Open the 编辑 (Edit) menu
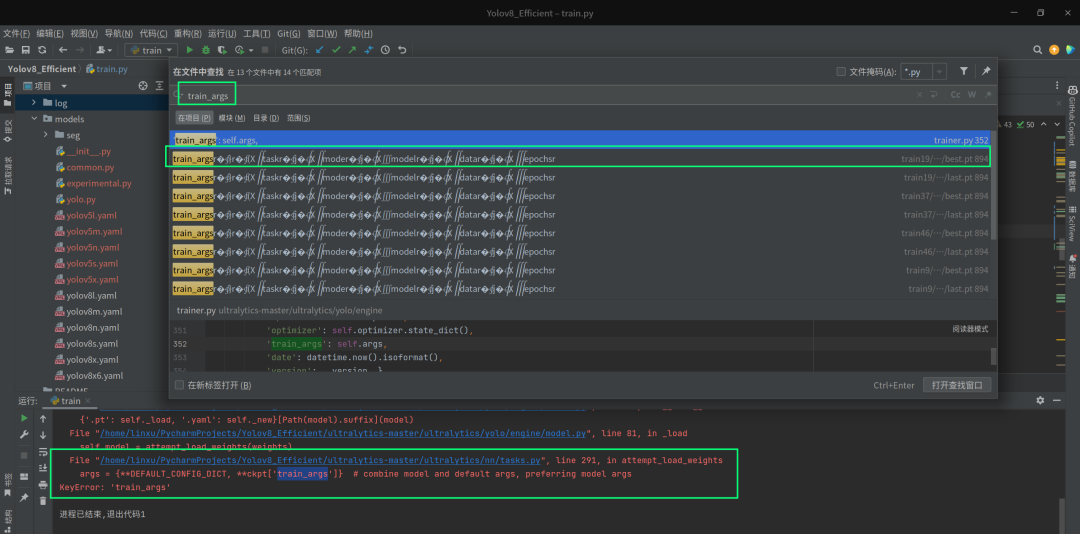 pos(50,33)
